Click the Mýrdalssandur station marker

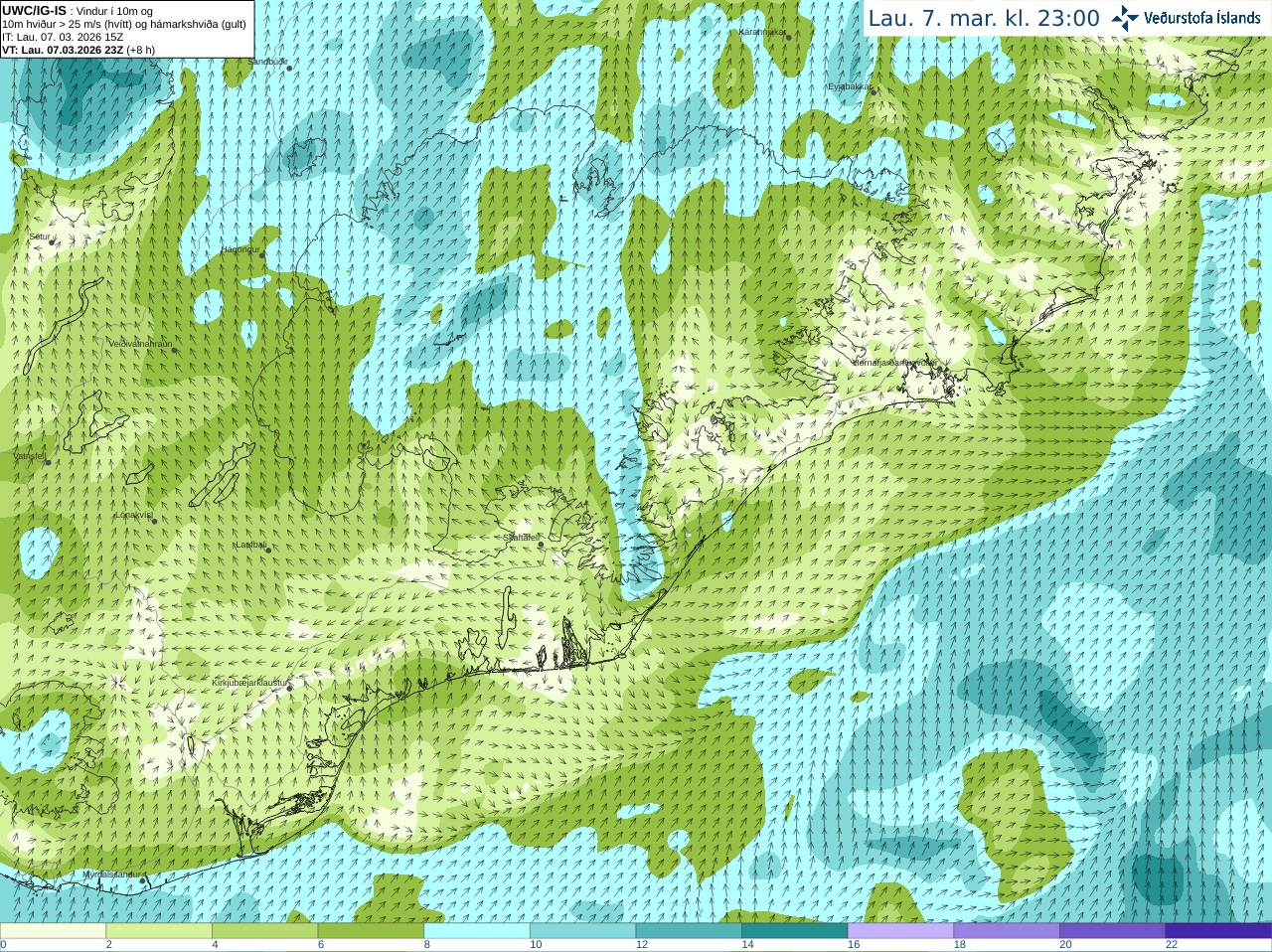point(143,880)
